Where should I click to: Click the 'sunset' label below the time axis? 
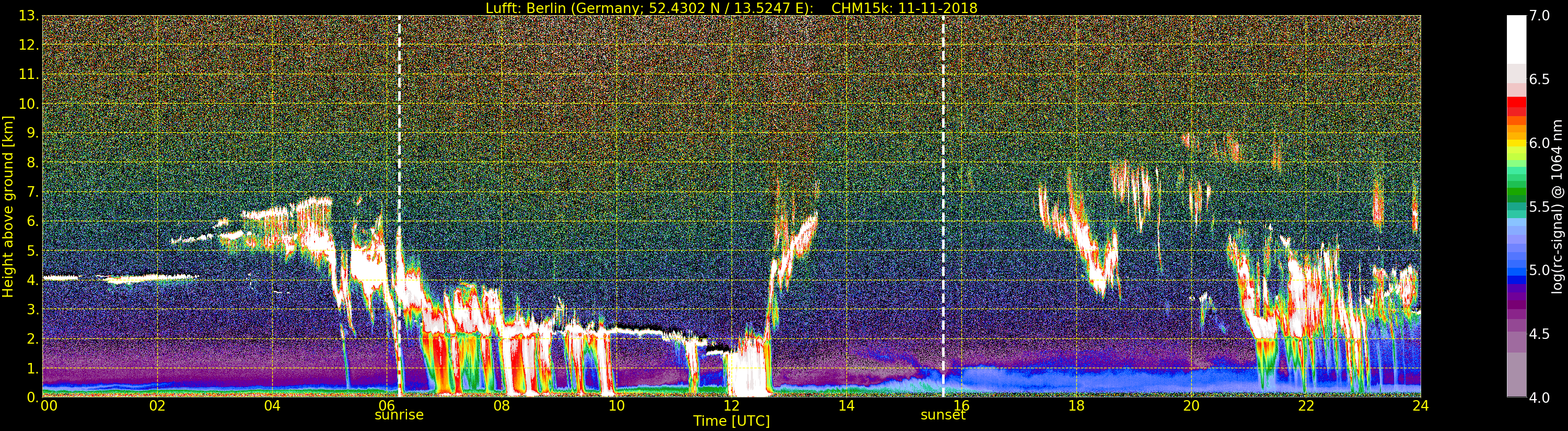(x=943, y=415)
